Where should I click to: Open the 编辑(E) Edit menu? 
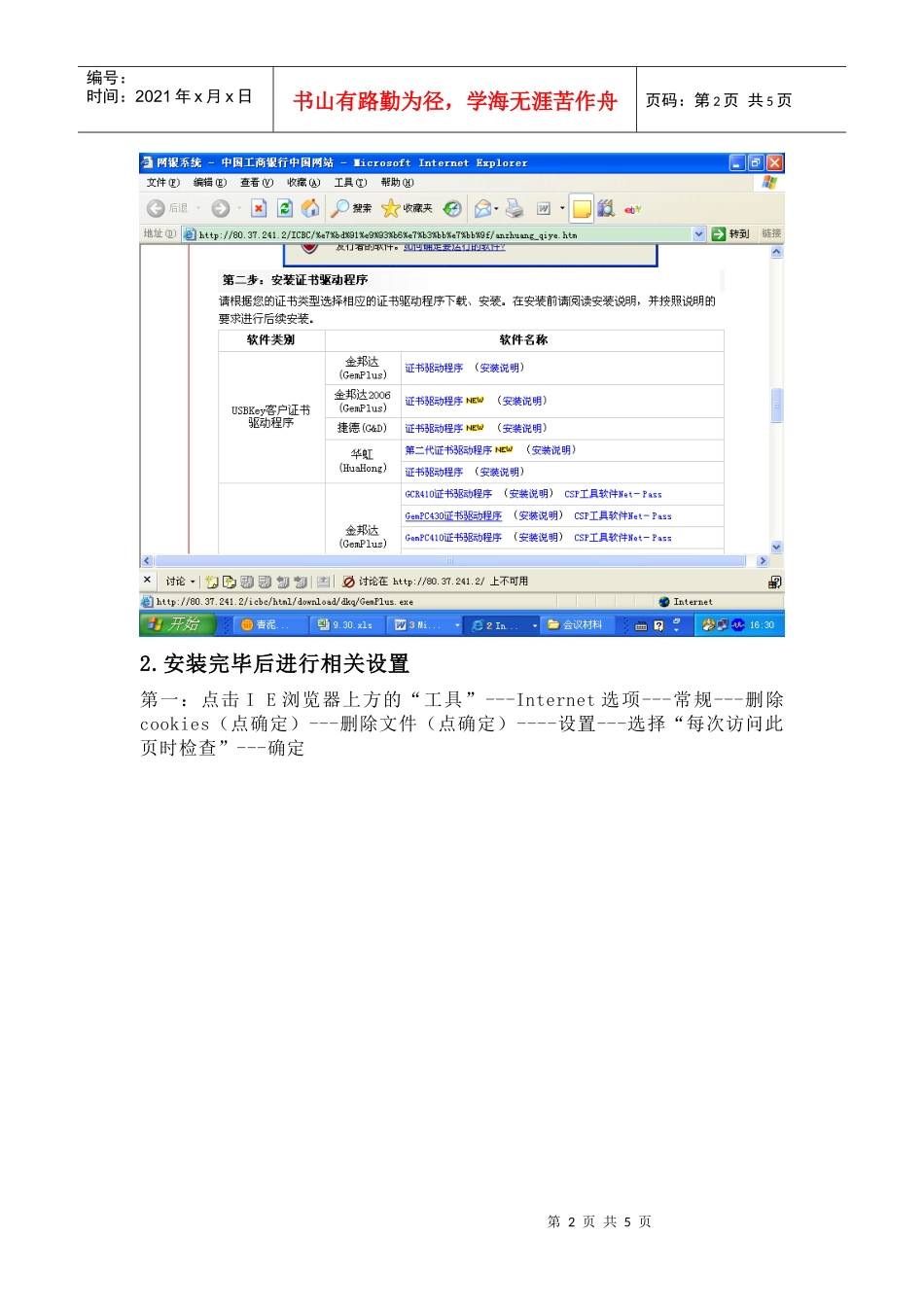coord(209,183)
